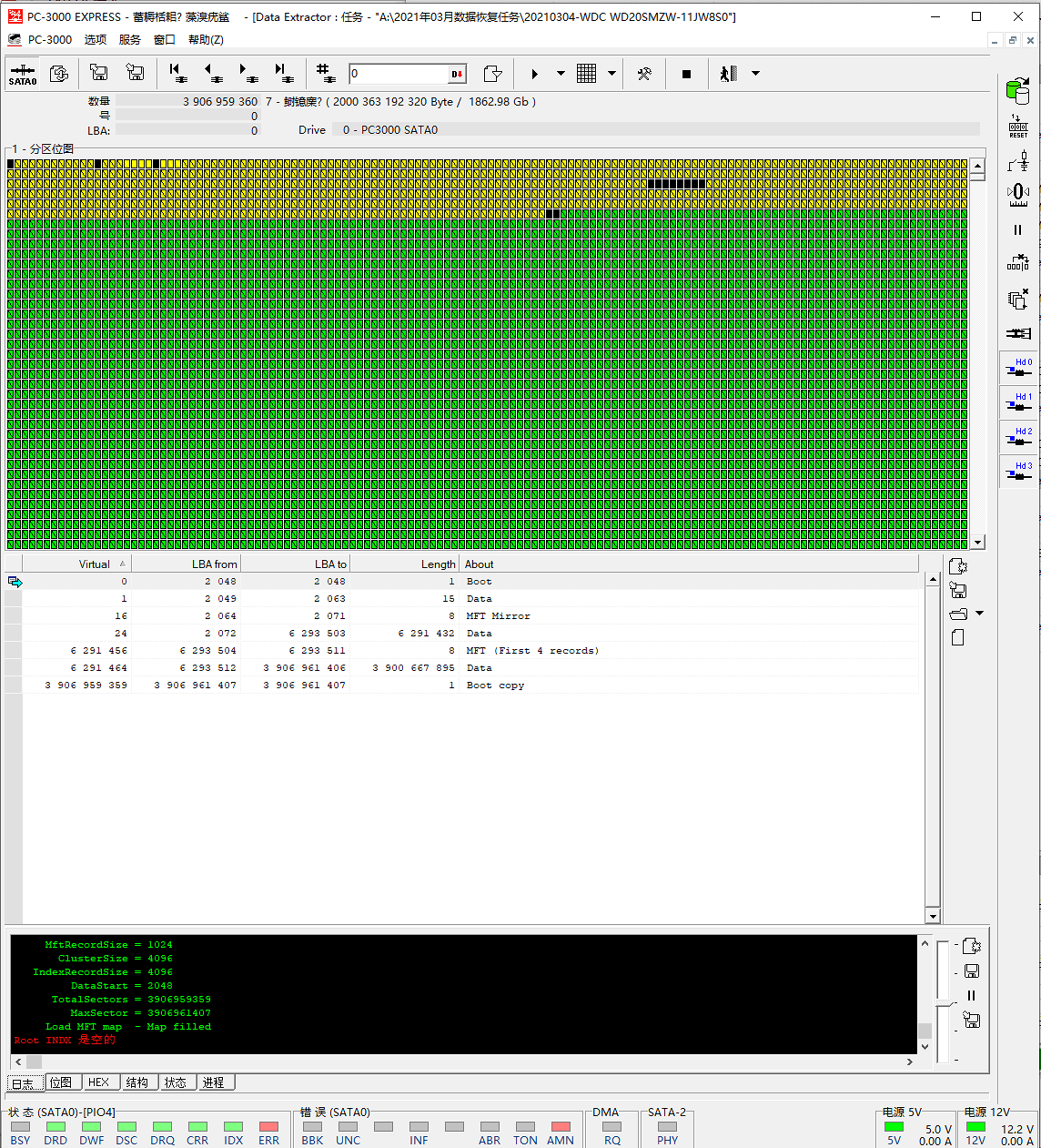This screenshot has width=1041, height=1148.
Task: Toggle head Hd 2
Action: tap(1018, 438)
